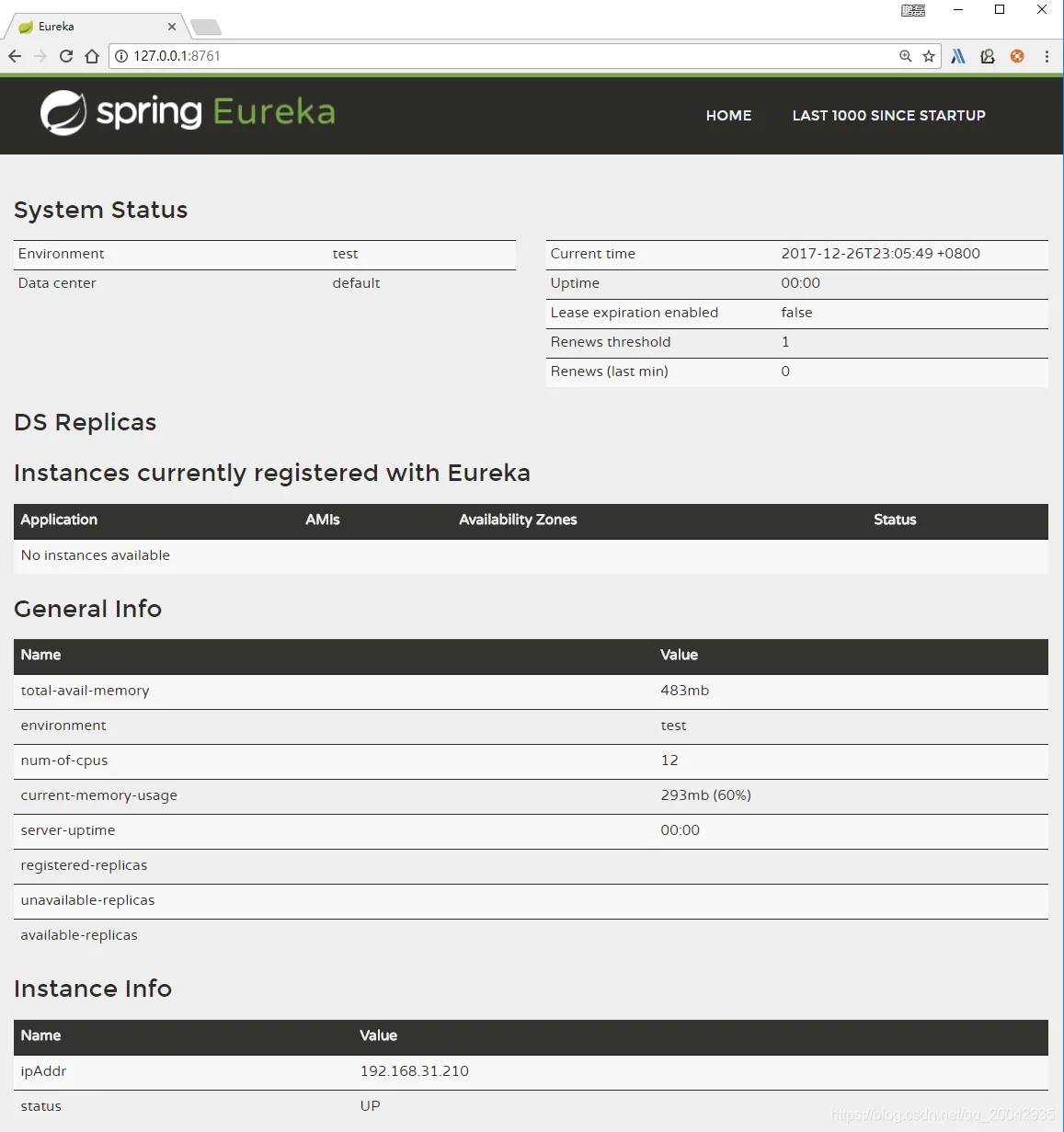Viewport: 1064px width, 1132px height.
Task: Click the 'Application' column header
Action: pos(59,520)
